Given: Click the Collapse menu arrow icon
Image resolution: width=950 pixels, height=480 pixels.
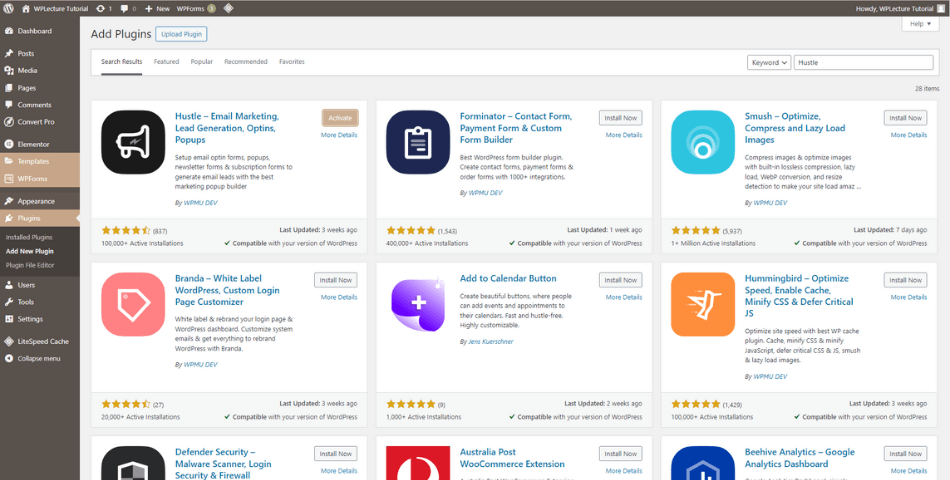Looking at the screenshot, I should pos(9,358).
